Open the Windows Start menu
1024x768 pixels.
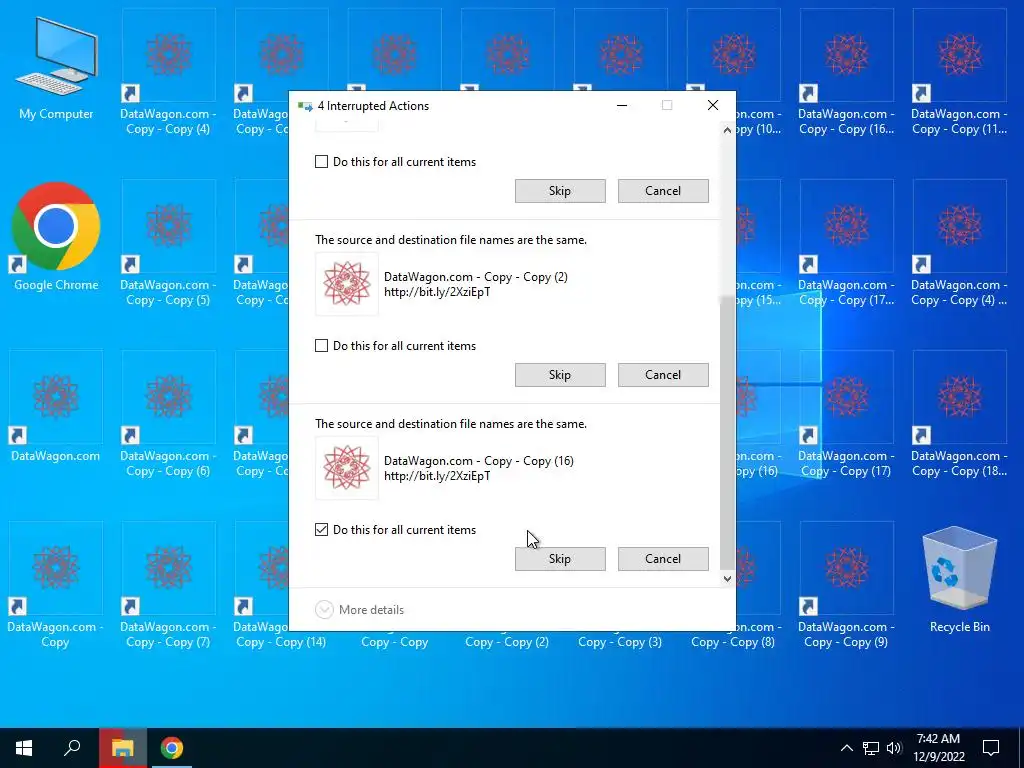coord(24,748)
